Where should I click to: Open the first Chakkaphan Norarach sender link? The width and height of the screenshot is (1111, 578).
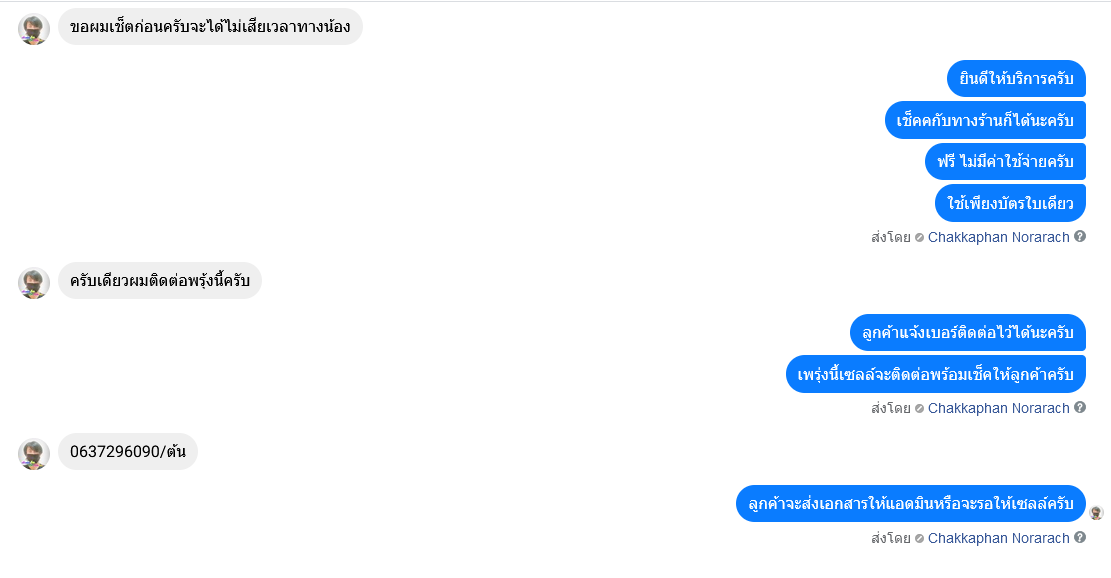[x=998, y=237]
